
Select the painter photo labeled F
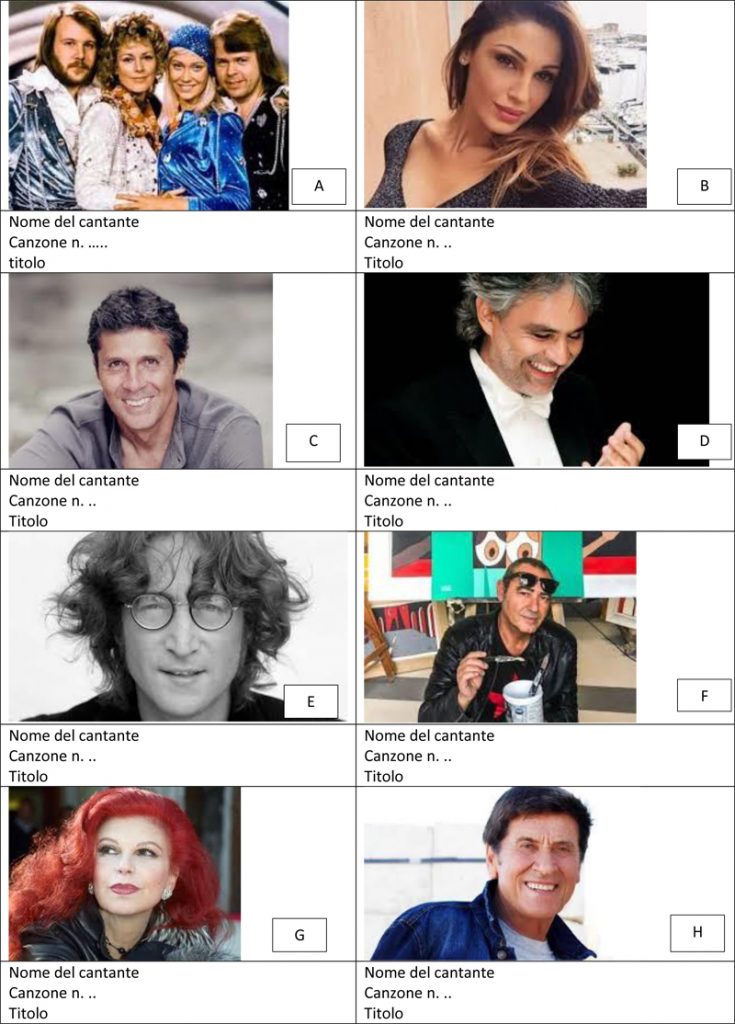coord(500,627)
